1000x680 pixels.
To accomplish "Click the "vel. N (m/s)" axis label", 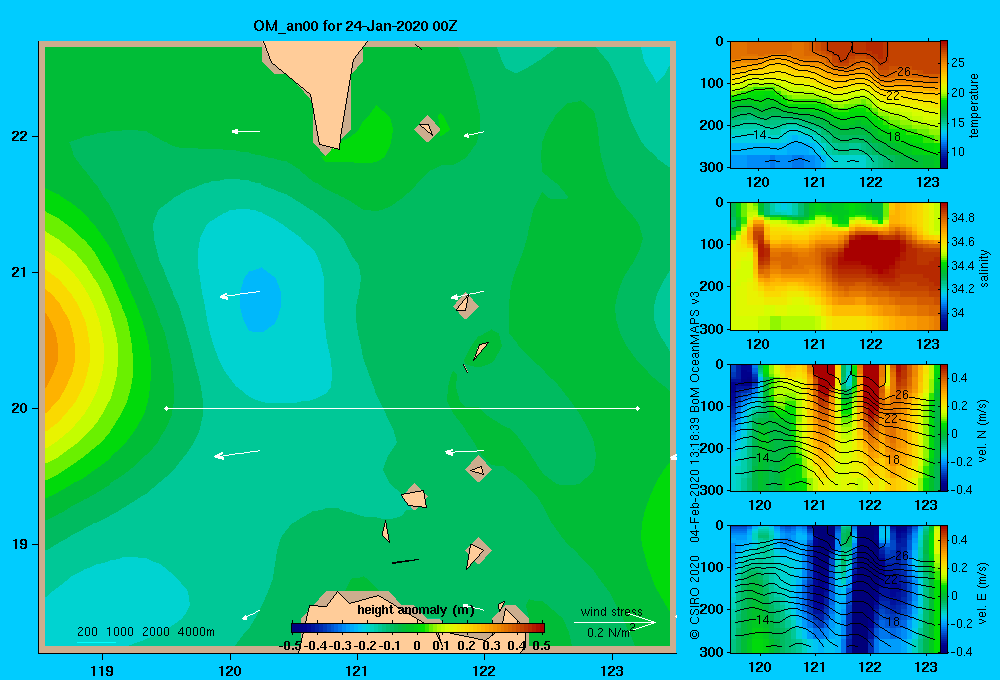I will click(x=983, y=431).
